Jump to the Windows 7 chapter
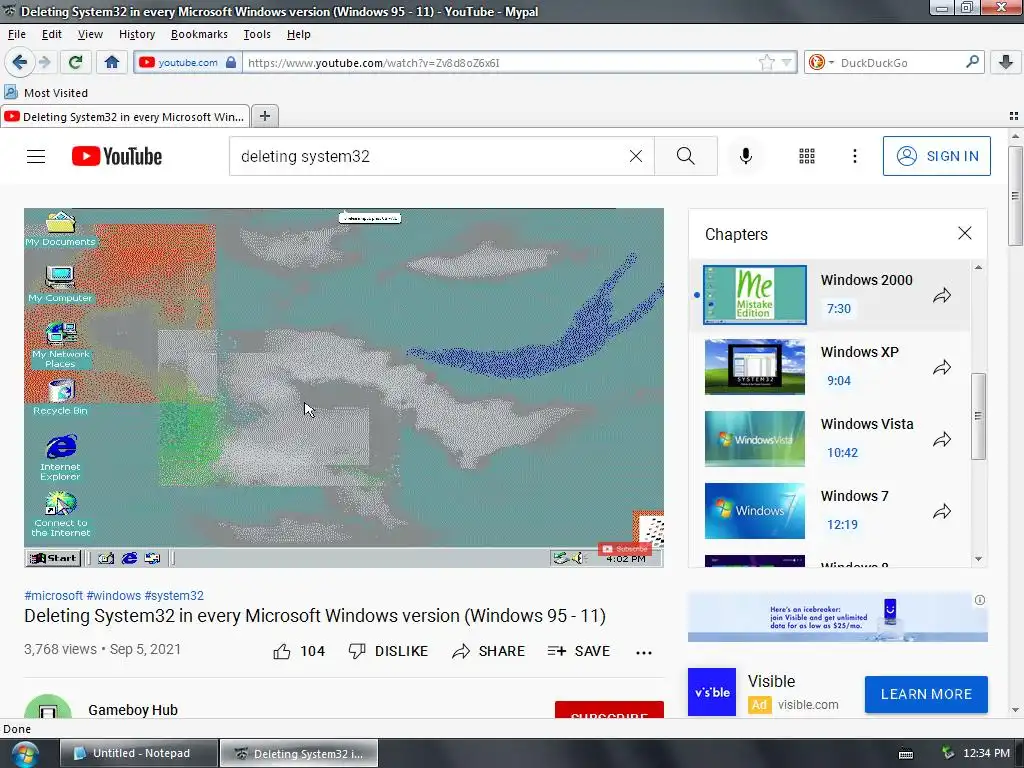1024x768 pixels. point(831,511)
